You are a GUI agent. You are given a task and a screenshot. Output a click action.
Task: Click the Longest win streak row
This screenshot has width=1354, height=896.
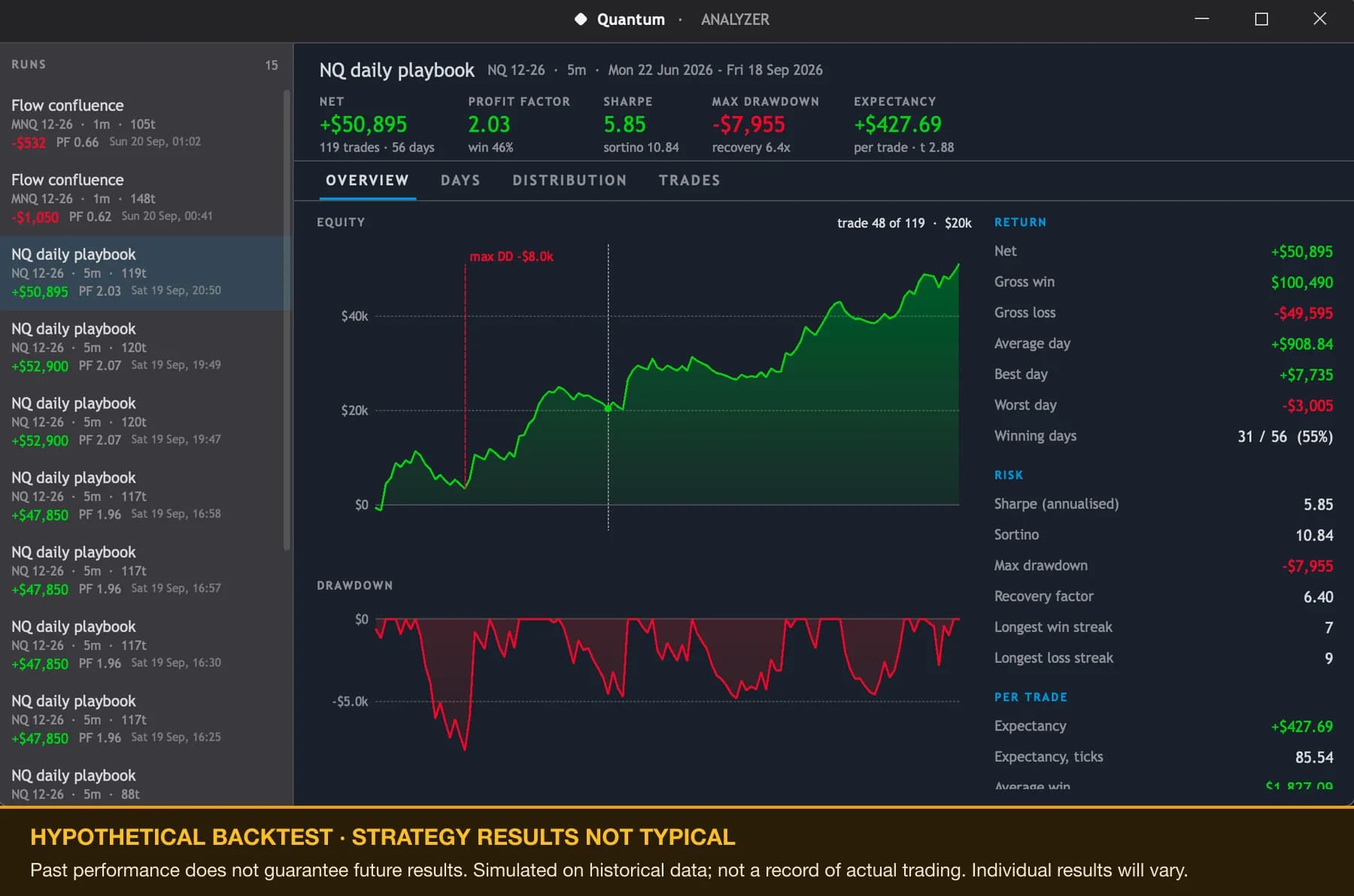tap(1163, 627)
